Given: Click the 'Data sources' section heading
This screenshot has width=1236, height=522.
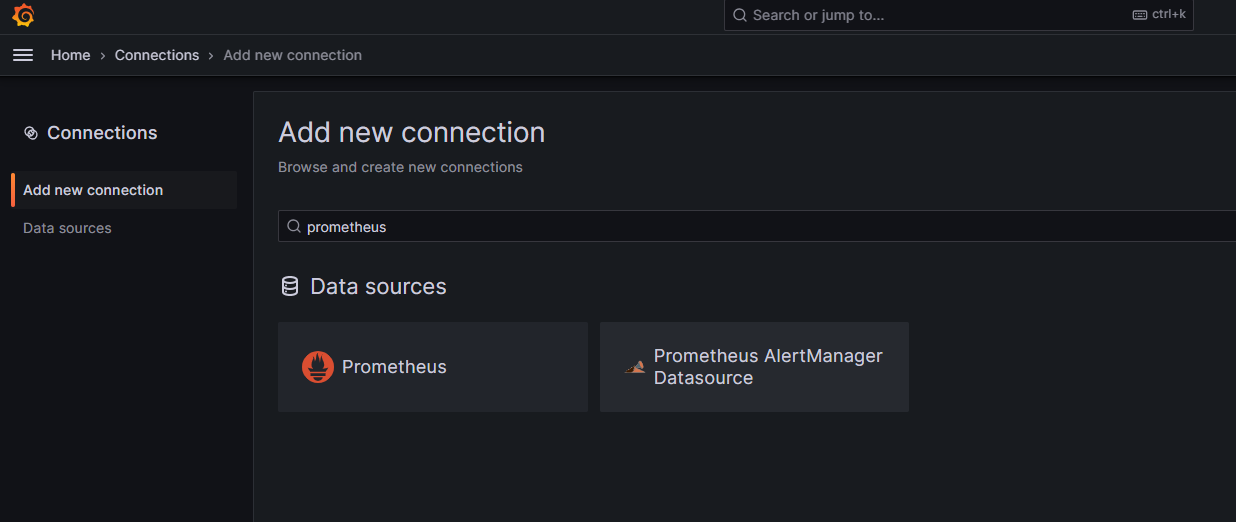Looking at the screenshot, I should (x=378, y=287).
